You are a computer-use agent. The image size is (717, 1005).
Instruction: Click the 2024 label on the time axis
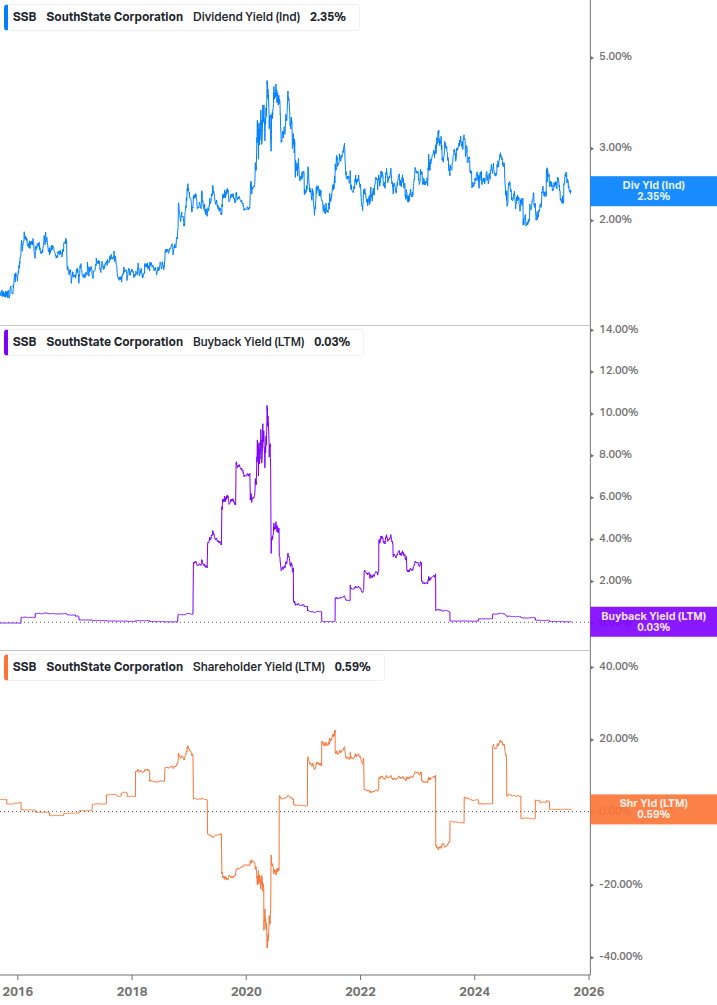pos(474,991)
